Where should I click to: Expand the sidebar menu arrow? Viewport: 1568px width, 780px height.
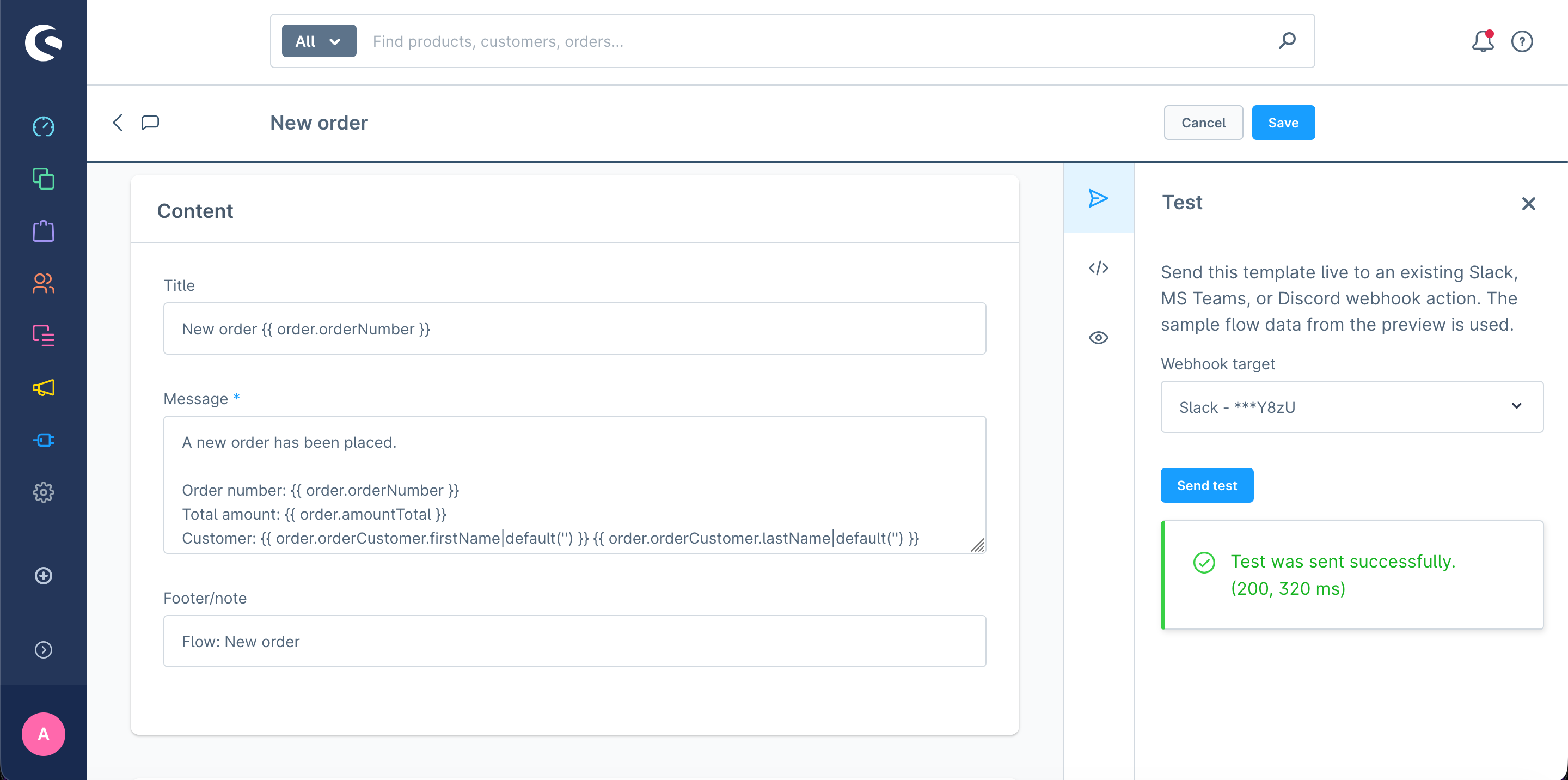(x=43, y=650)
